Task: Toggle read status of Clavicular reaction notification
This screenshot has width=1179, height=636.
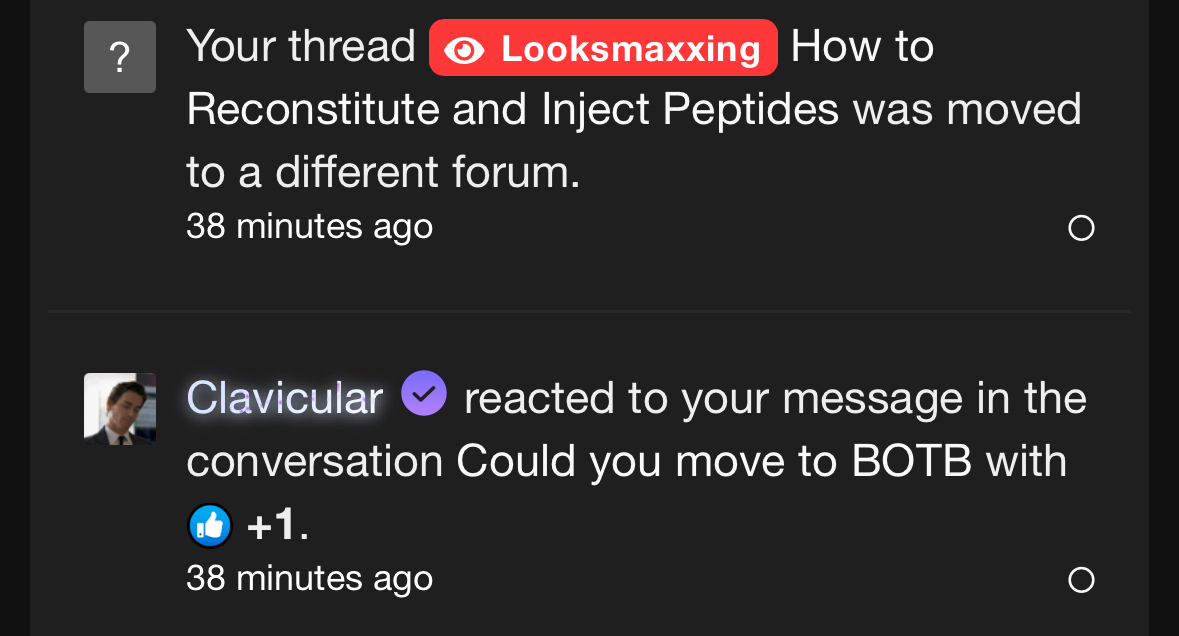Action: 1080,580
